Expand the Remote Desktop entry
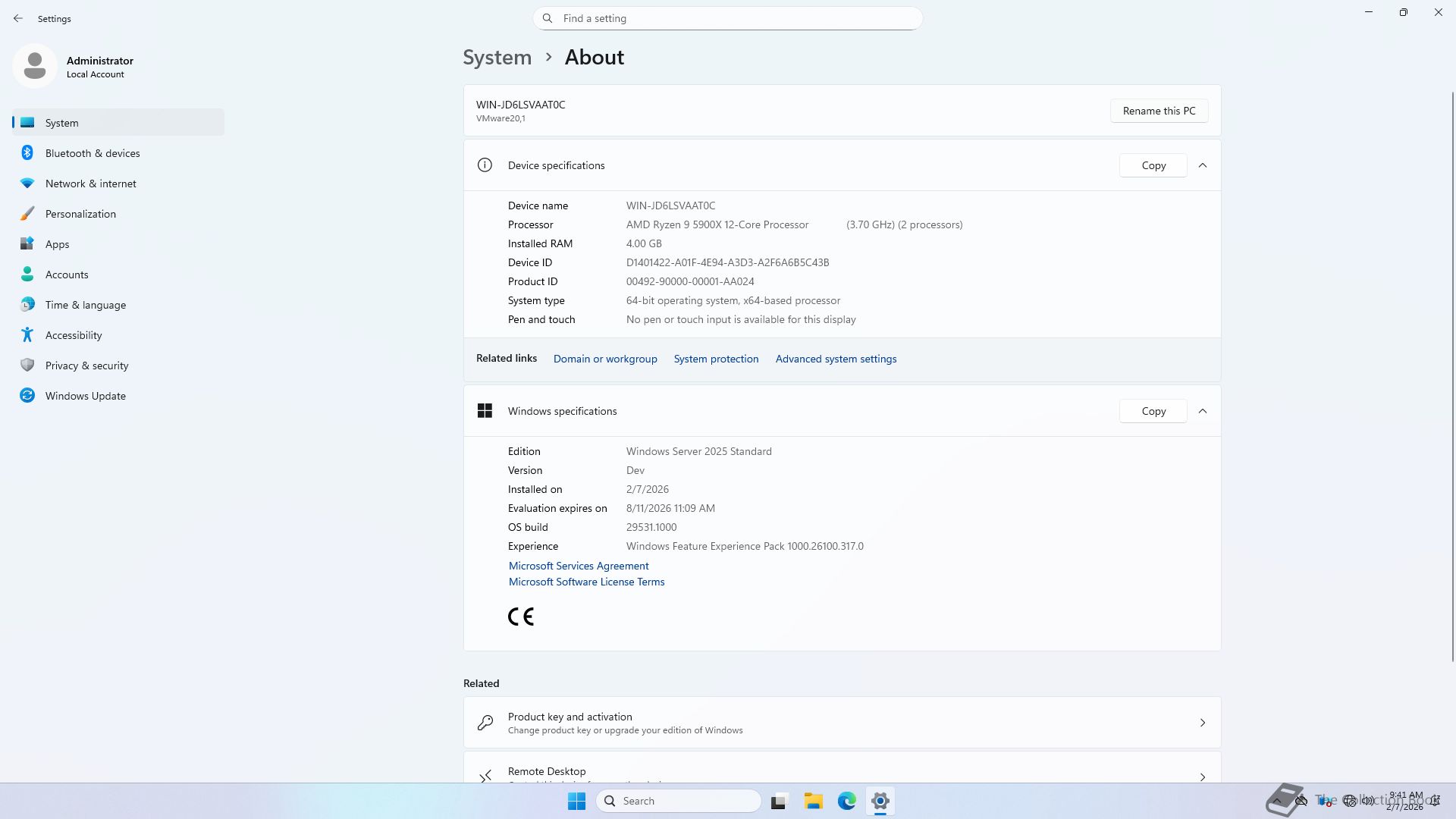Screen dimensions: 1456x819 point(1203,777)
